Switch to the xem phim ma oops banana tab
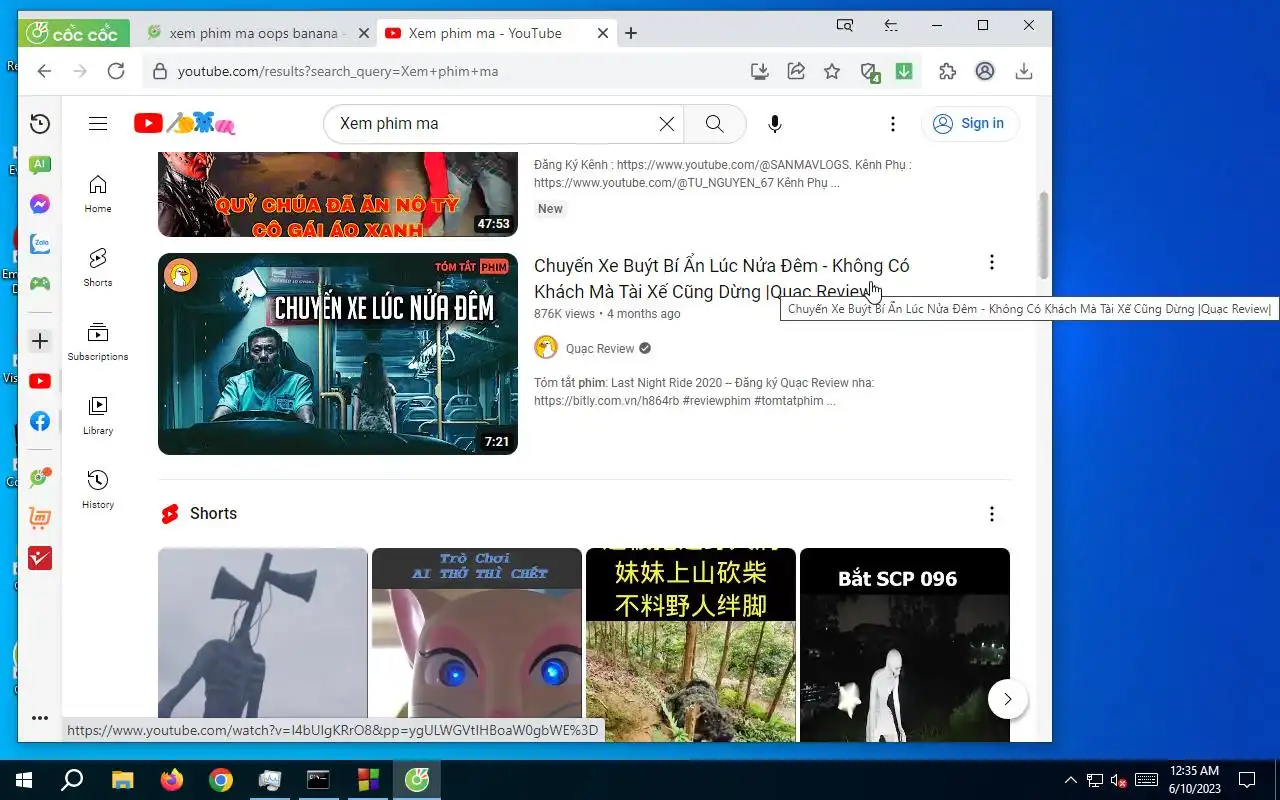The width and height of the screenshot is (1280, 800). pos(255,33)
